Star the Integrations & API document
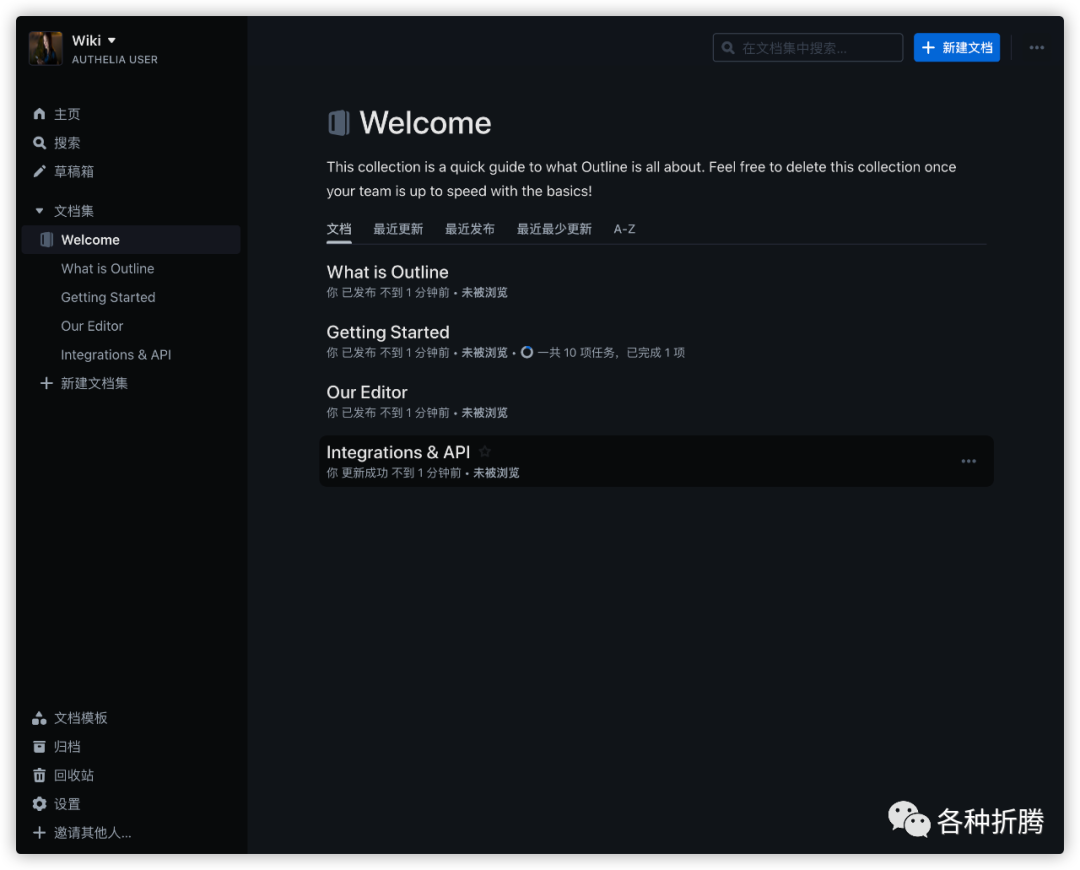This screenshot has height=870, width=1080. pyautogui.click(x=485, y=452)
